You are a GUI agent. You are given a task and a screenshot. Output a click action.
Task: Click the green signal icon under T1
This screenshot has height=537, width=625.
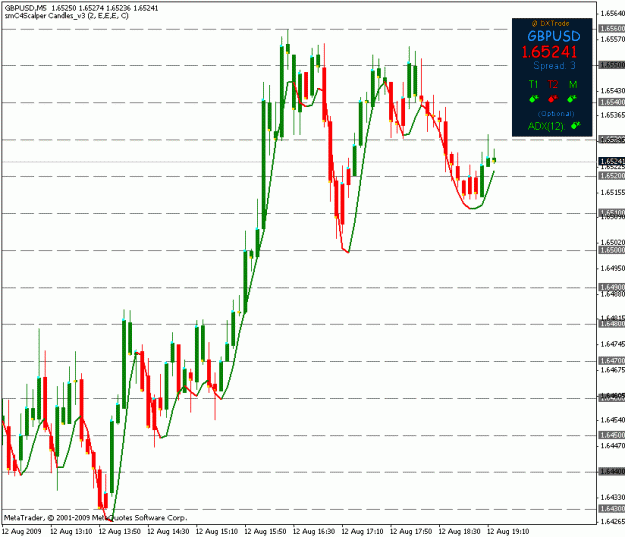[x=533, y=98]
